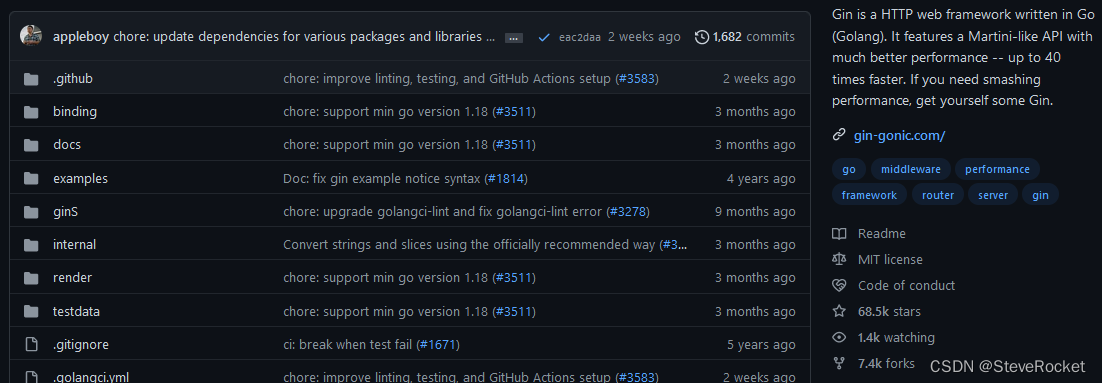Screen dimensions: 1102x383
Task: Click the Readme book icon
Action: (838, 233)
